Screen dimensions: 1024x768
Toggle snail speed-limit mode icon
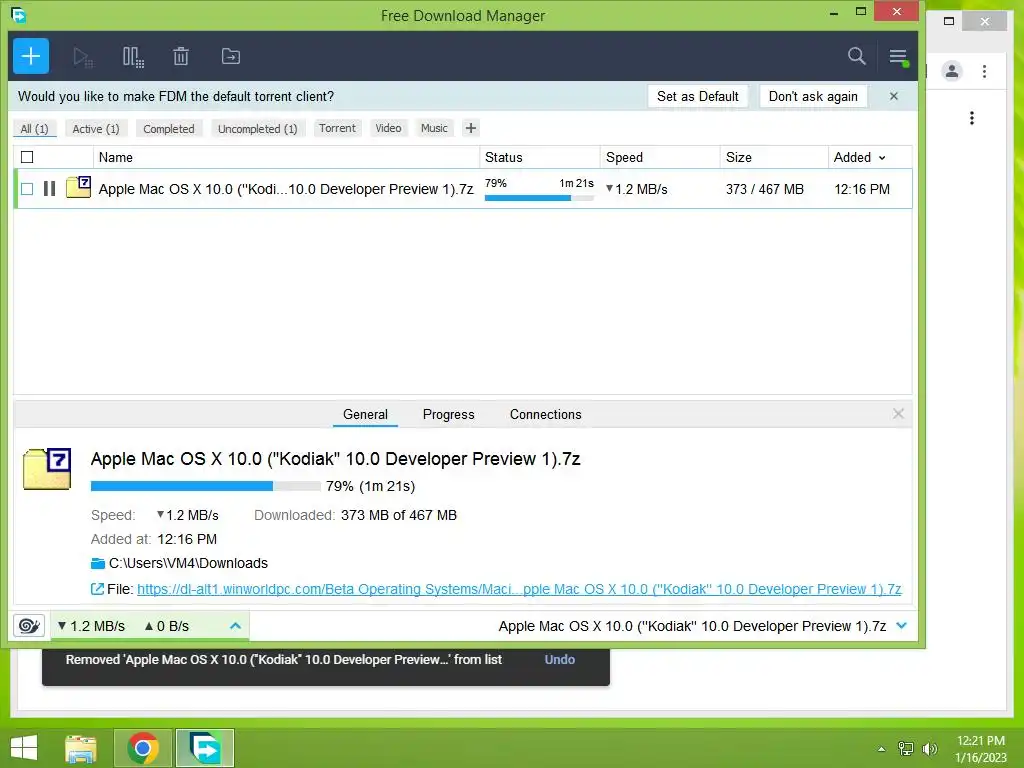tap(29, 626)
